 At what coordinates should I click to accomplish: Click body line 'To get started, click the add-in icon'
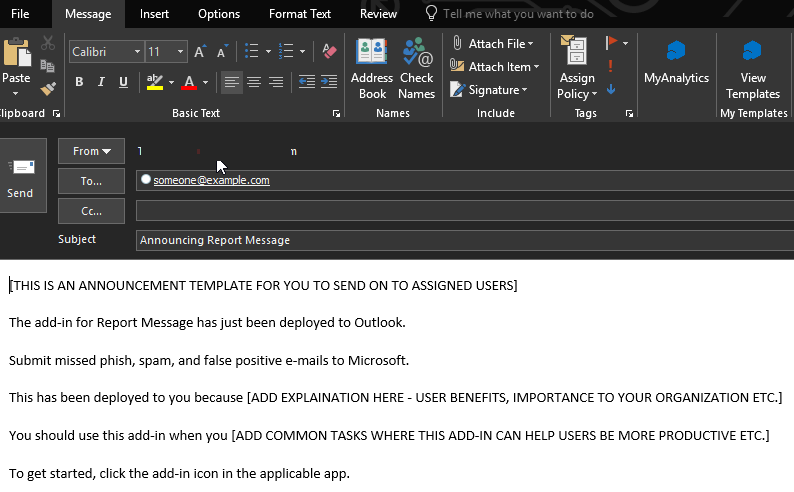pos(179,474)
